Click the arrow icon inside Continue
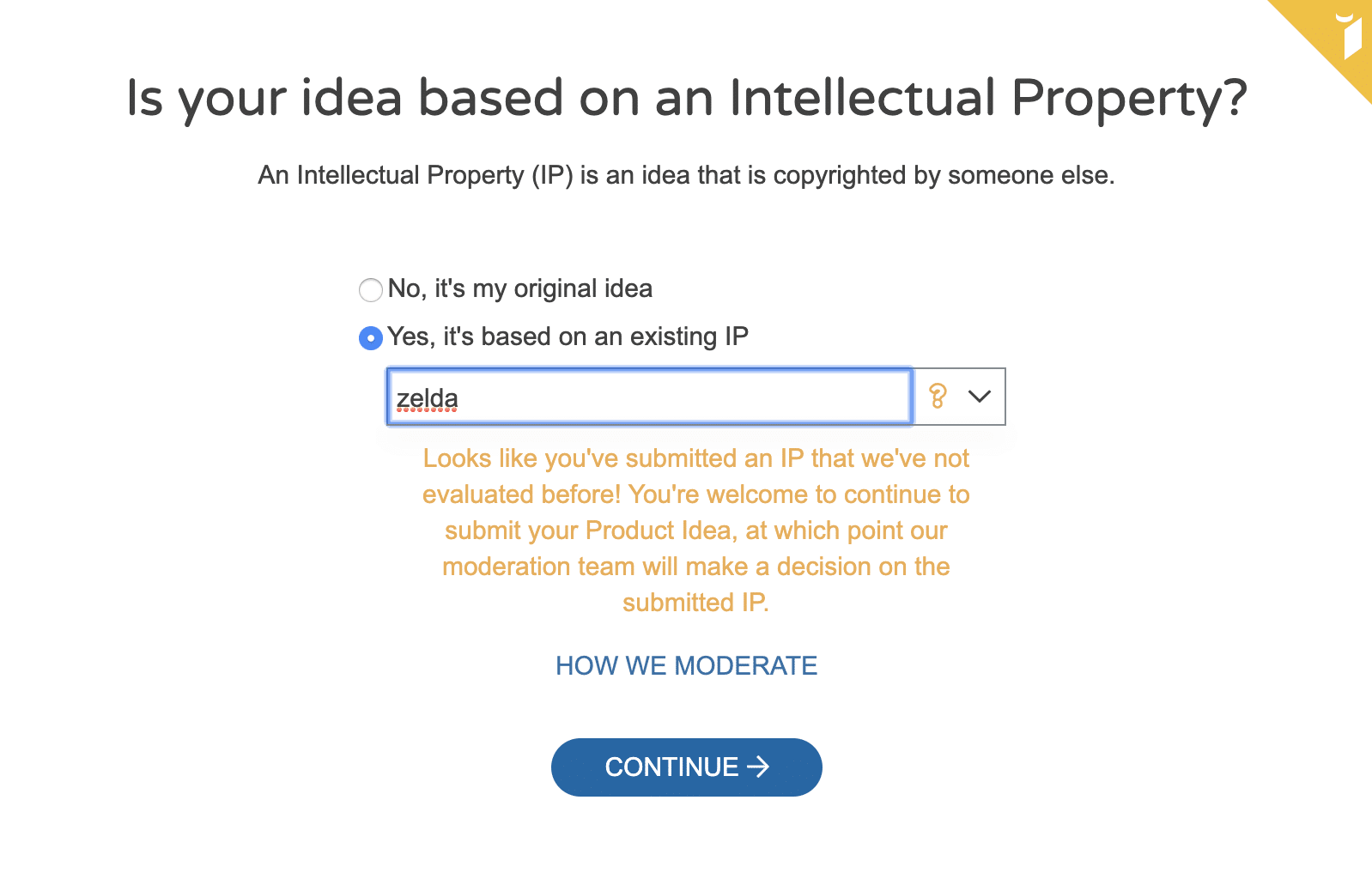 click(x=758, y=767)
